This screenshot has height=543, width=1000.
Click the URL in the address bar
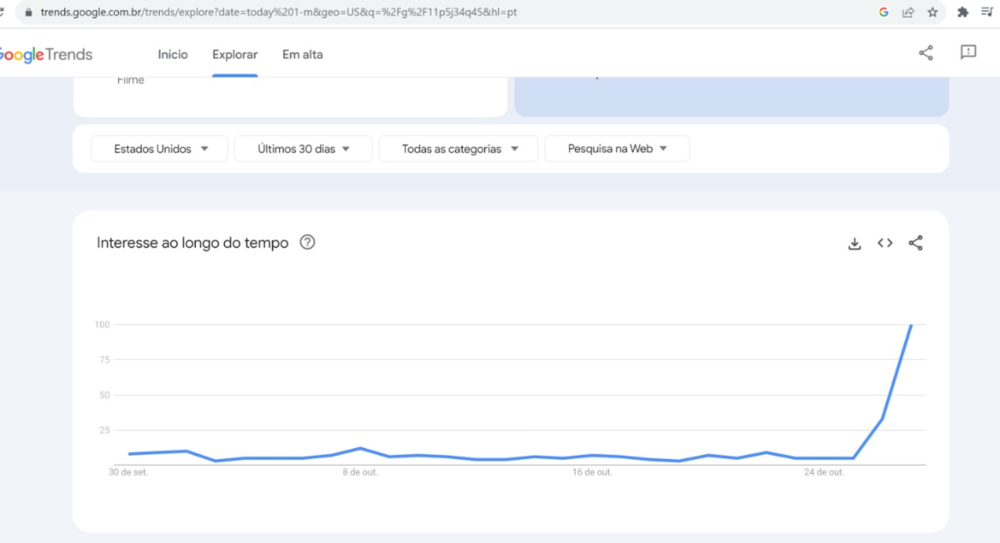coord(280,12)
